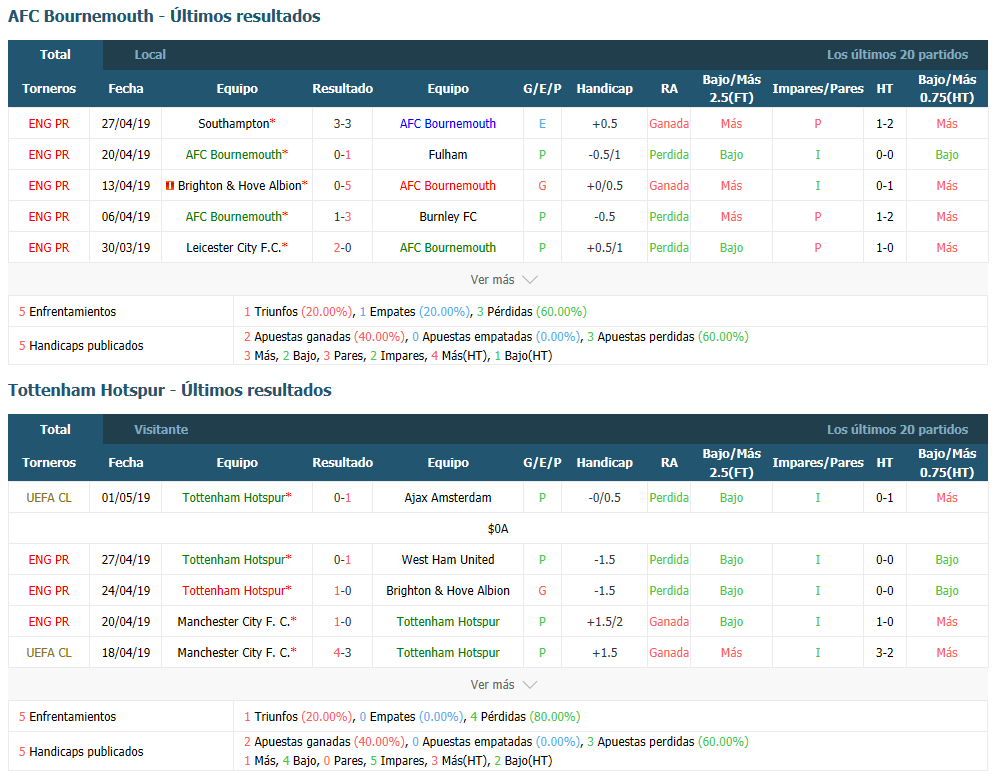Switch to the Local tab
This screenshot has width=997, height=774.
point(150,55)
